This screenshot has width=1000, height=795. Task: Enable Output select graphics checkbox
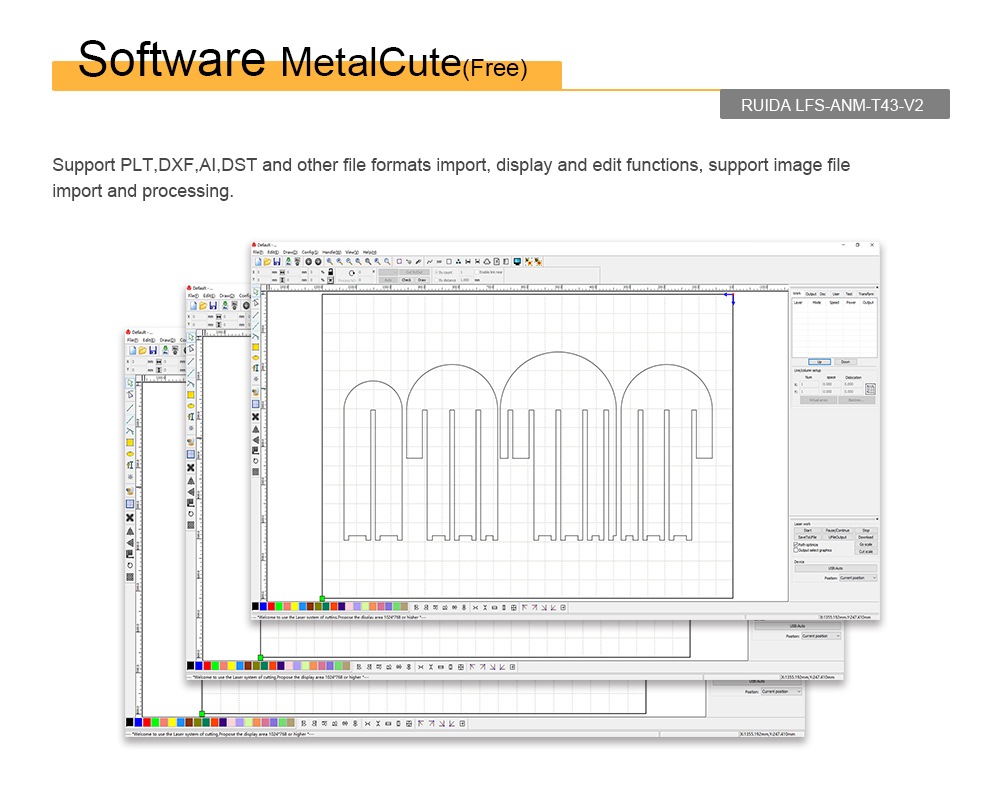click(795, 550)
